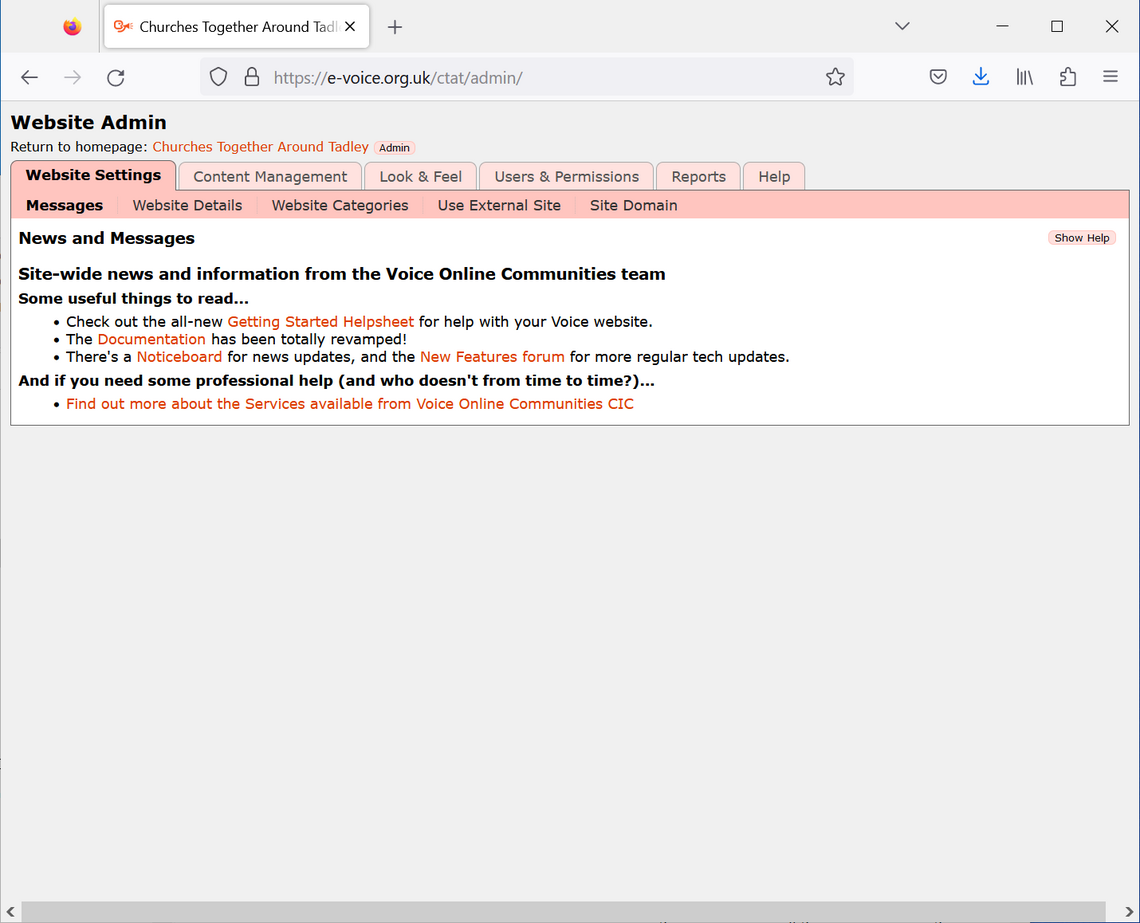
Task: Switch to the Reports tab
Action: (698, 177)
